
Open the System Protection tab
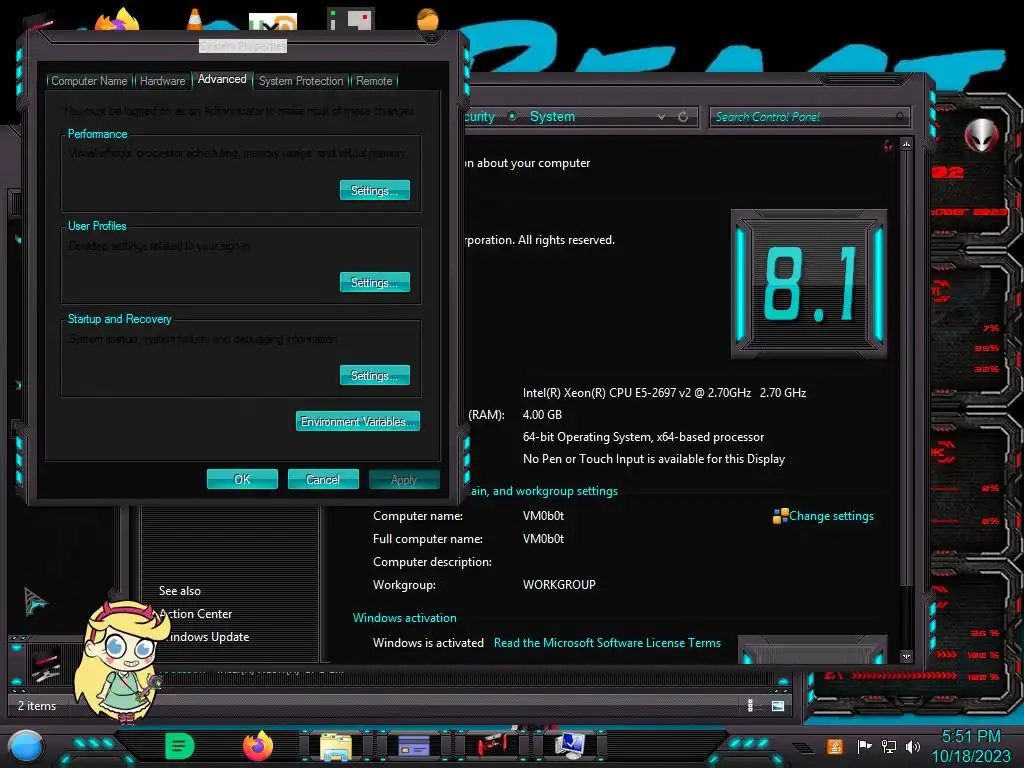pyautogui.click(x=300, y=81)
